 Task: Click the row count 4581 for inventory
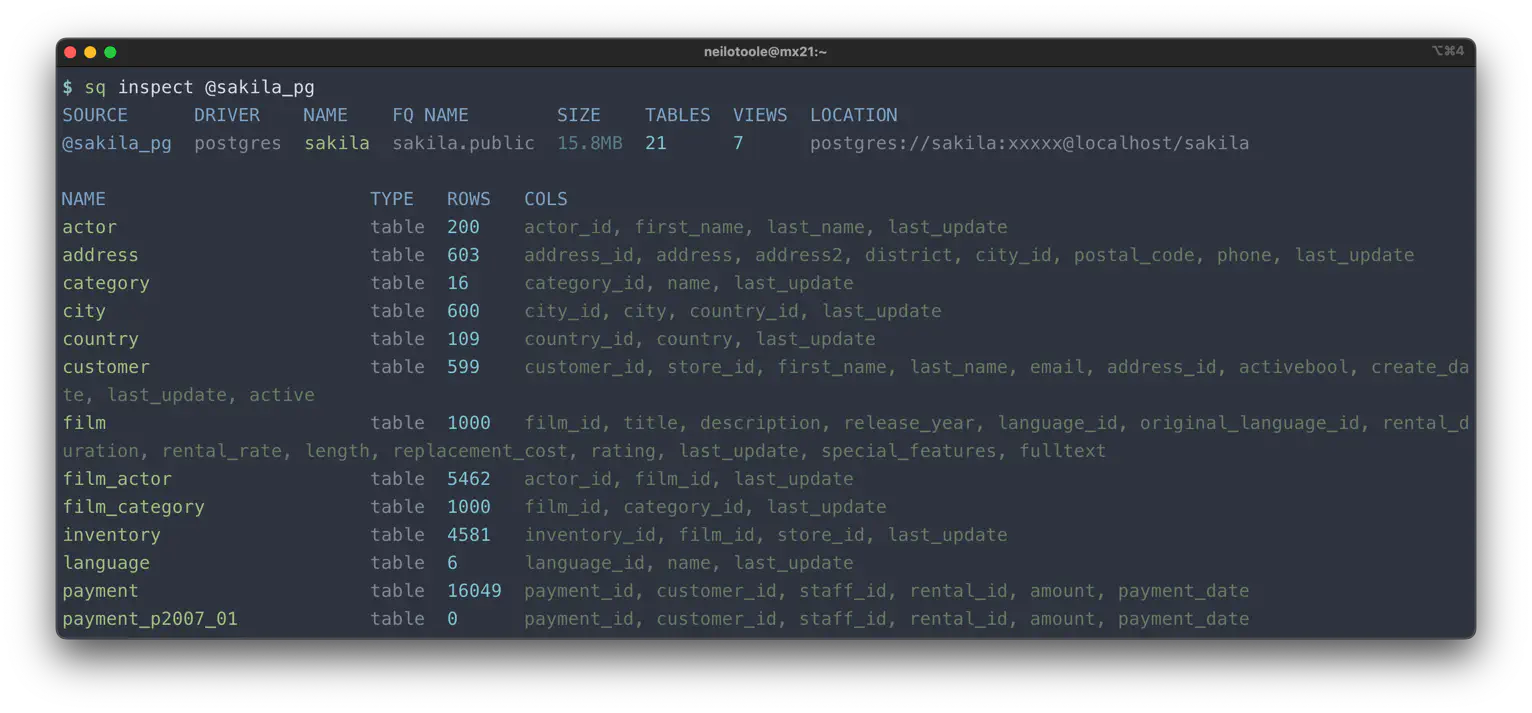tap(469, 535)
